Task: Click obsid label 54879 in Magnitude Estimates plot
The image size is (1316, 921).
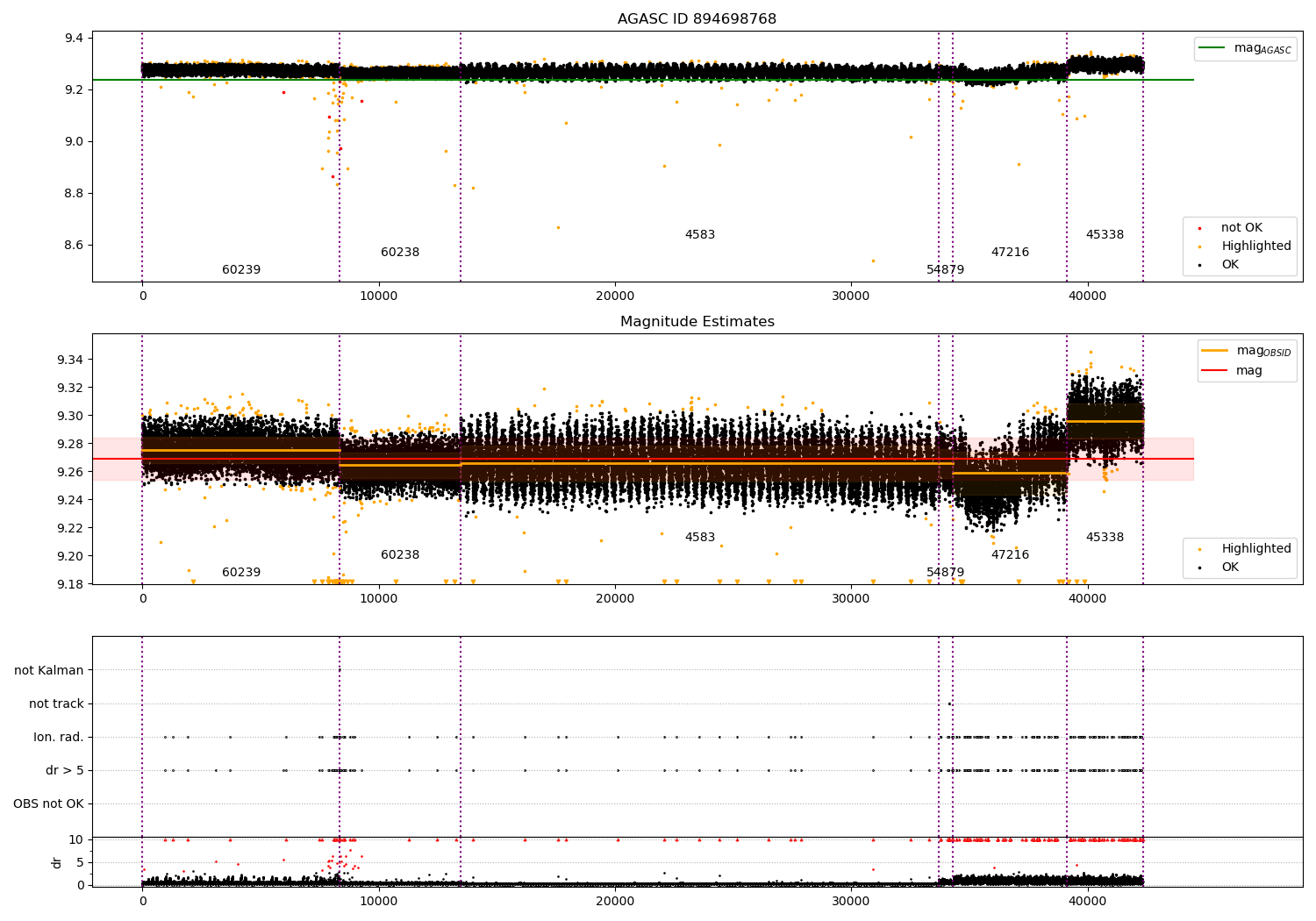Action: tap(945, 572)
